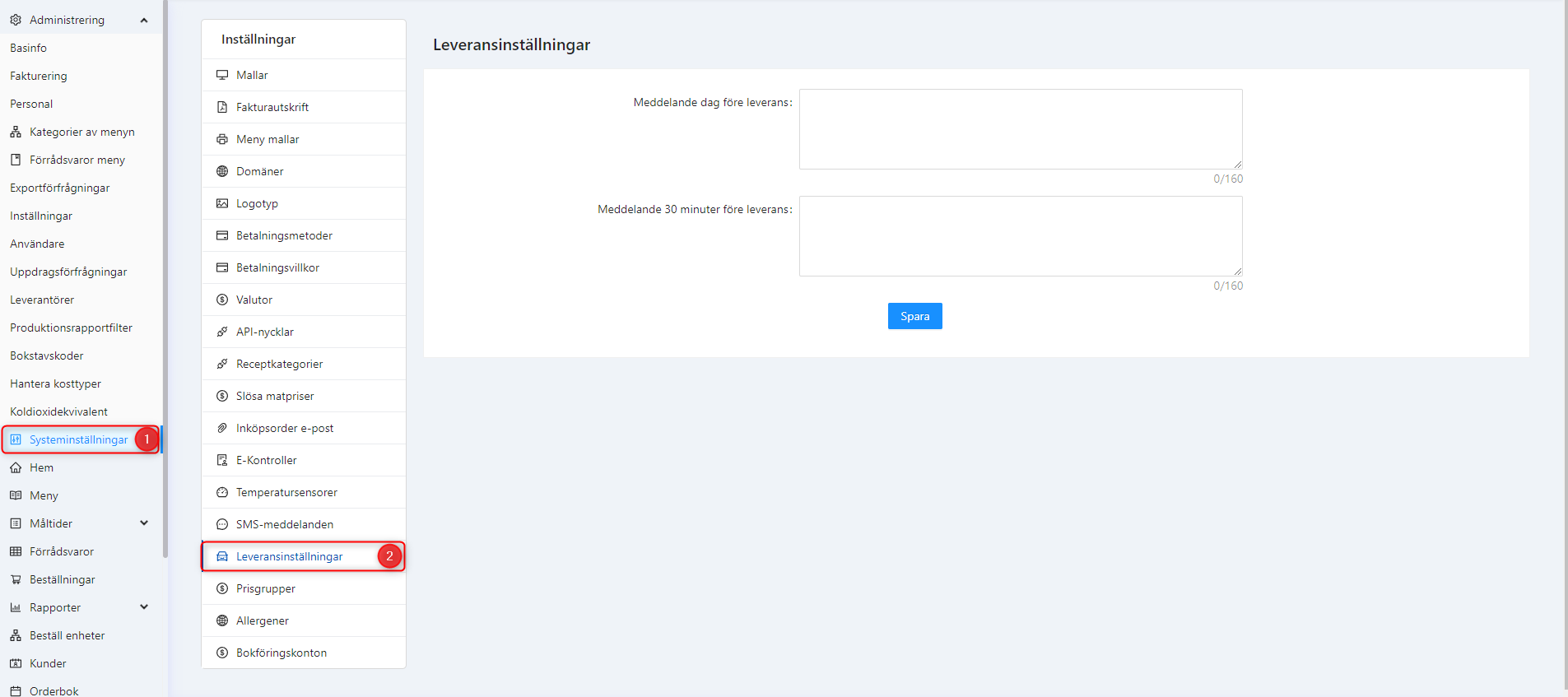Open Leverantörer in the sidebar
Image resolution: width=1568 pixels, height=697 pixels.
click(x=42, y=300)
